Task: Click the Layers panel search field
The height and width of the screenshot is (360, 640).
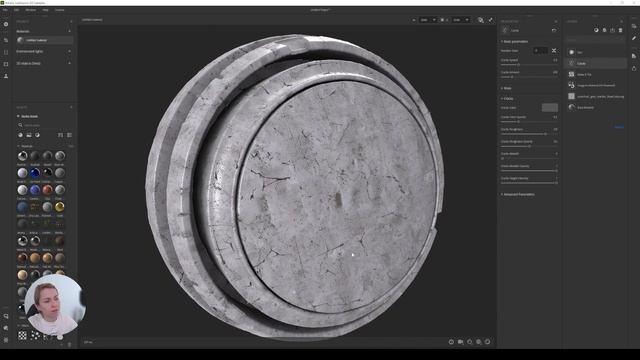Action: (595, 40)
